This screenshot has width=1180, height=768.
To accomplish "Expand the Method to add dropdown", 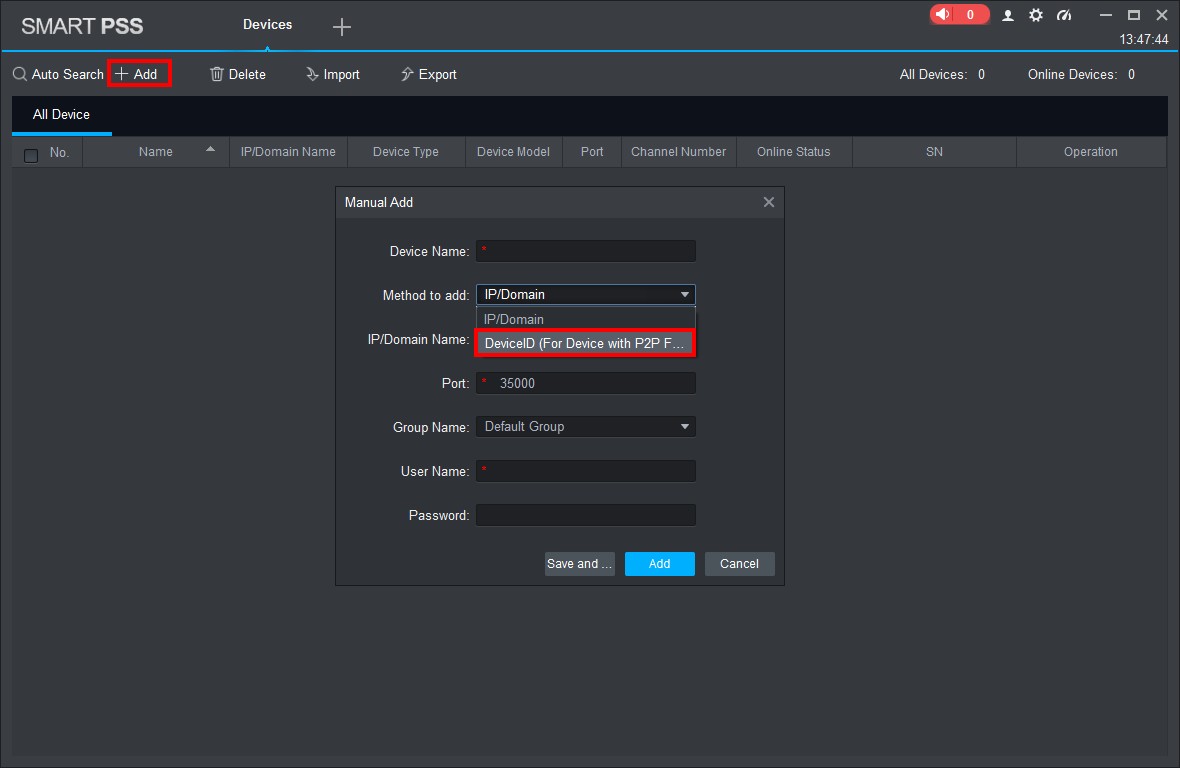I will [585, 294].
